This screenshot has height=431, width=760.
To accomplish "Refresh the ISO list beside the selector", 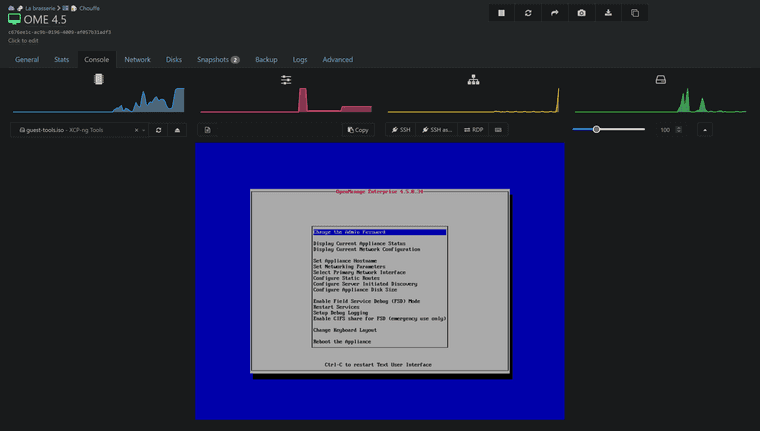I will [158, 130].
